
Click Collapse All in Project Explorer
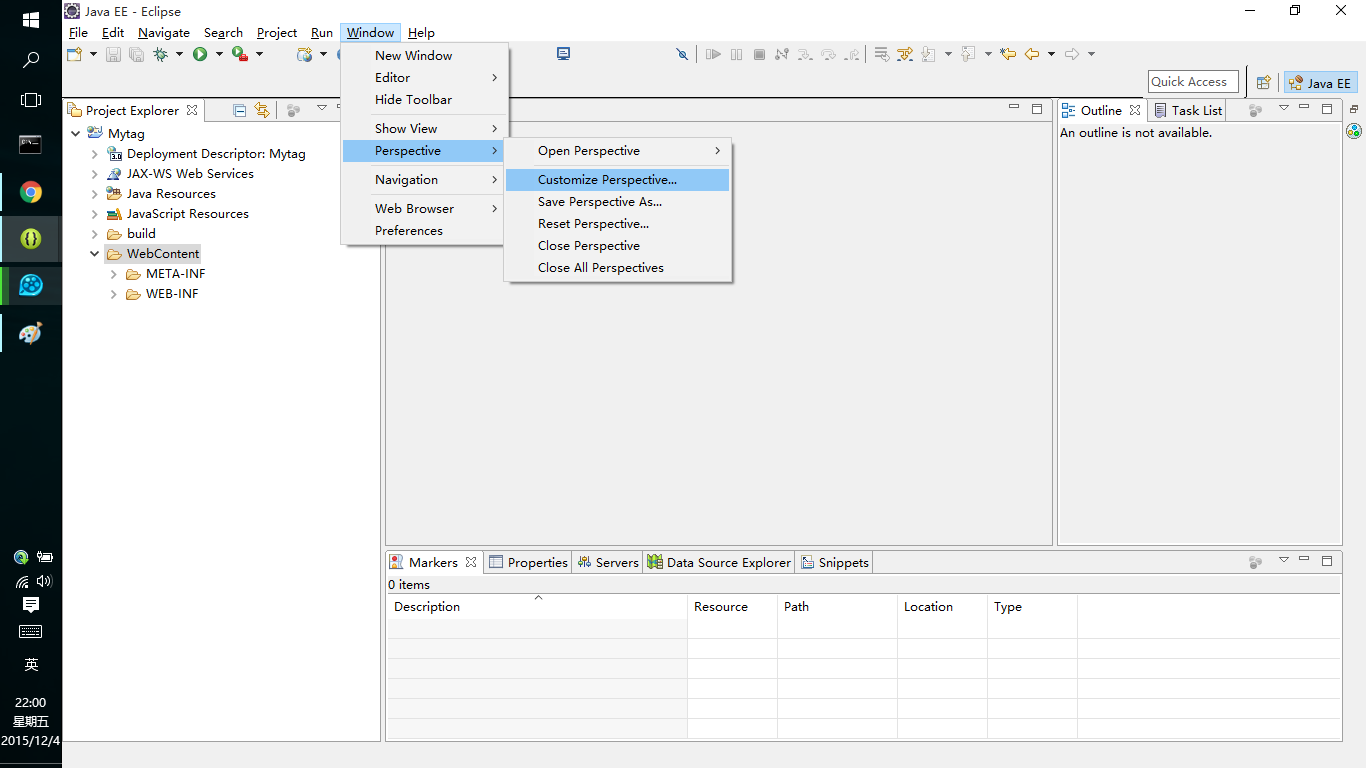tap(240, 110)
